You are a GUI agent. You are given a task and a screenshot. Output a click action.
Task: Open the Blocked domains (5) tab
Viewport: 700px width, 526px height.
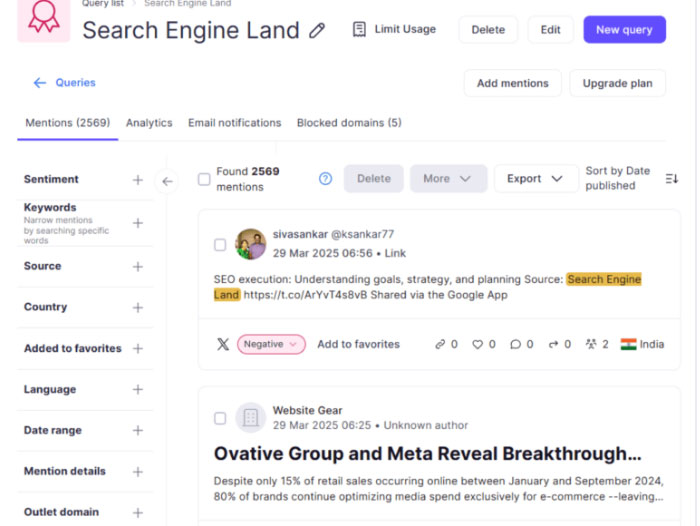click(x=349, y=123)
